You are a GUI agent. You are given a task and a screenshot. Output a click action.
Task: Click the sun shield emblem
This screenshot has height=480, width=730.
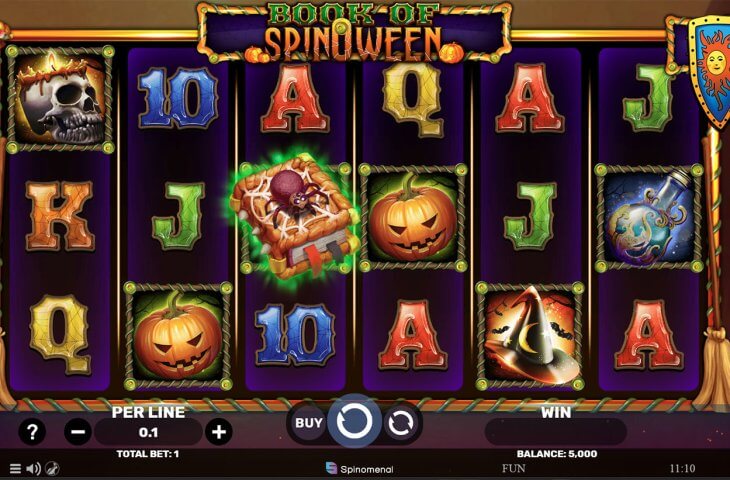click(711, 70)
